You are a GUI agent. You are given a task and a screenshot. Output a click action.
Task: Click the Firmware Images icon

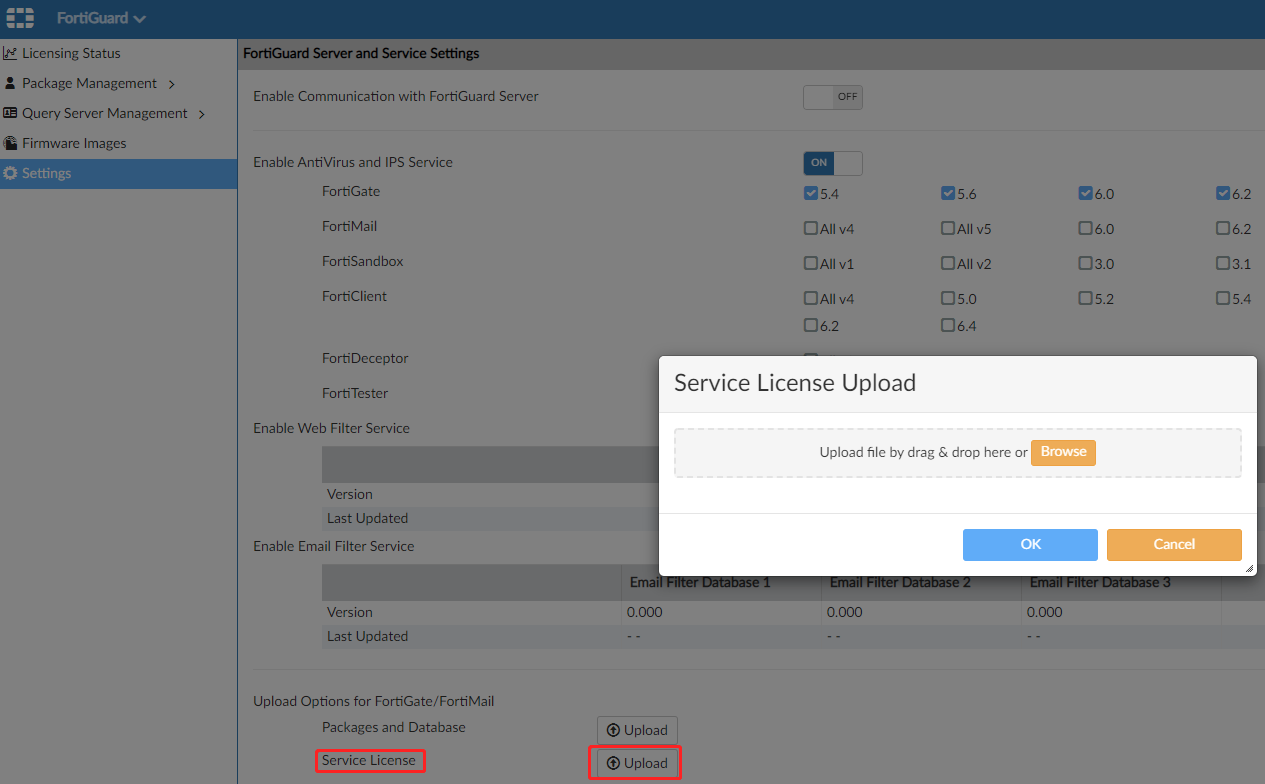tap(10, 143)
